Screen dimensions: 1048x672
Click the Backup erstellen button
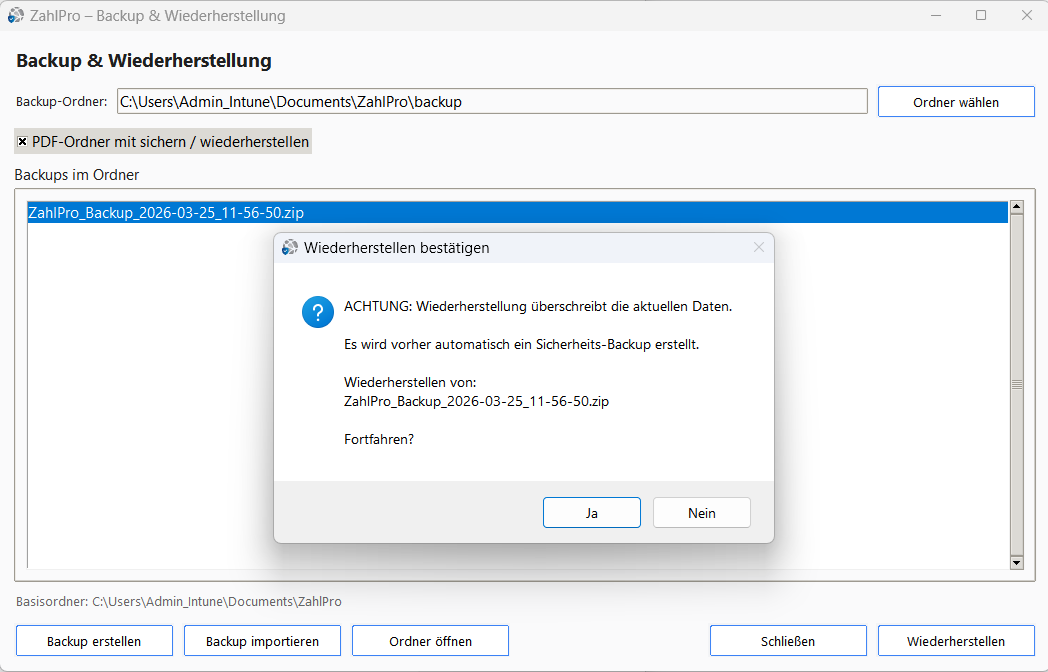(x=94, y=640)
